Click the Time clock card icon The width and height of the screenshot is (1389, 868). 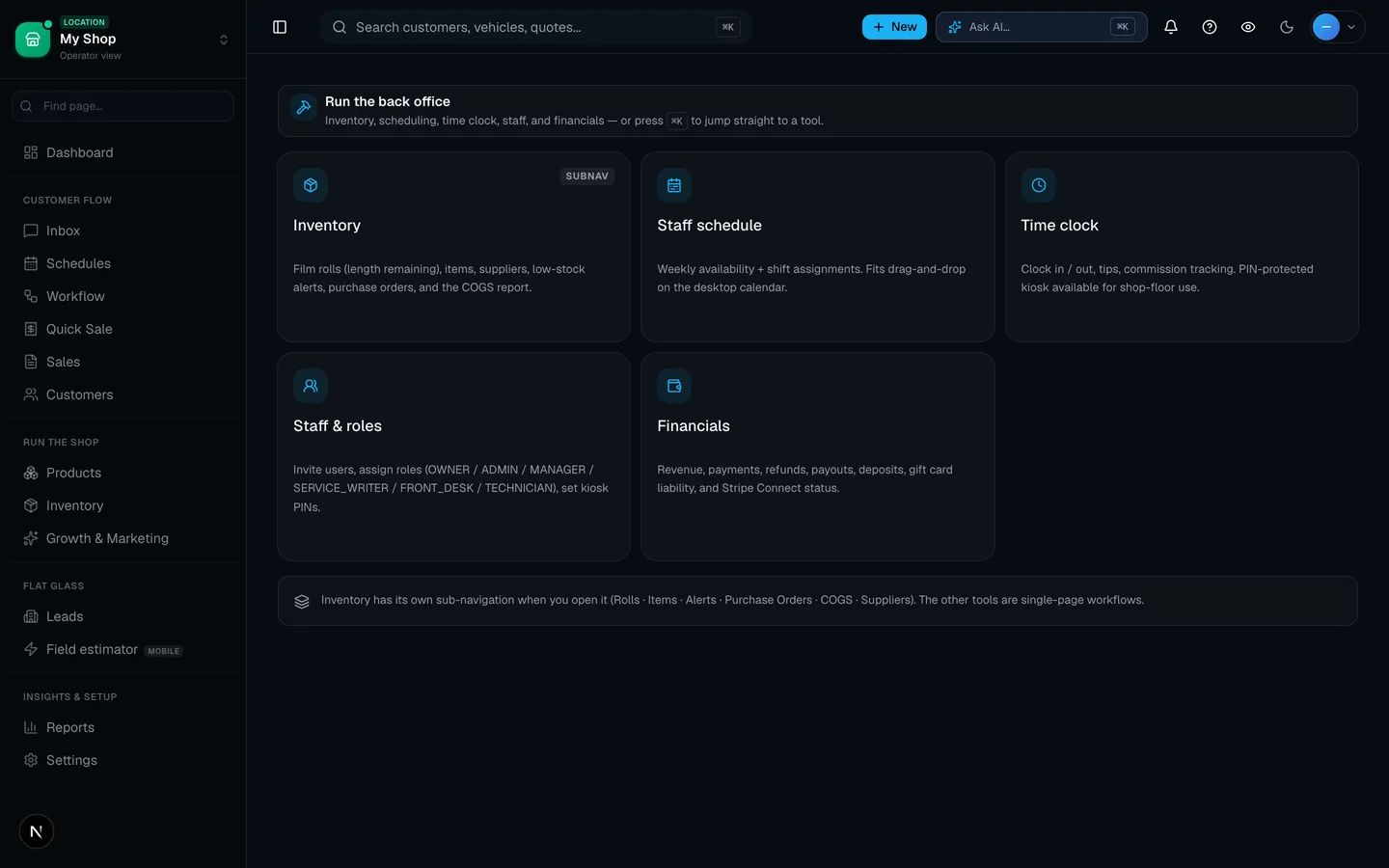1039,185
